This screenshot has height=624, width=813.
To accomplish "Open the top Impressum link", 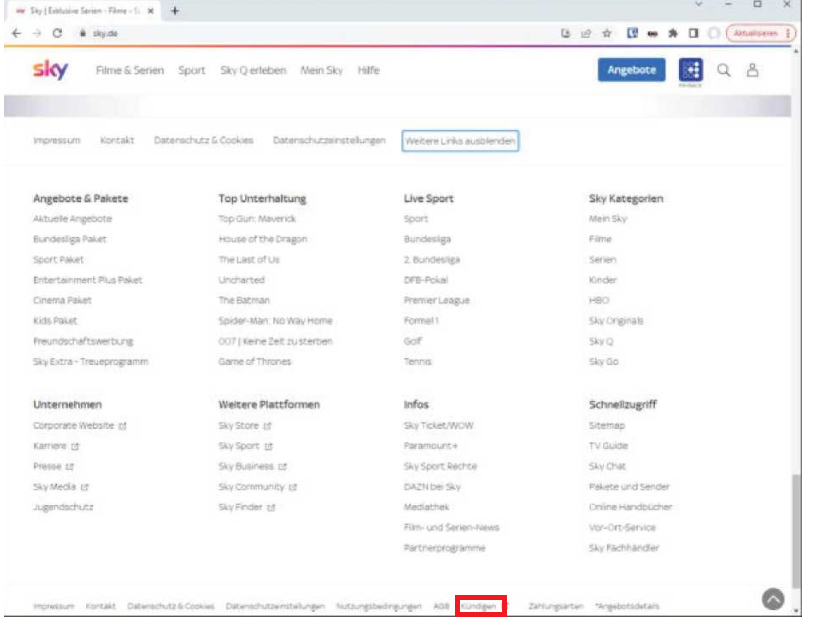I will tap(57, 140).
